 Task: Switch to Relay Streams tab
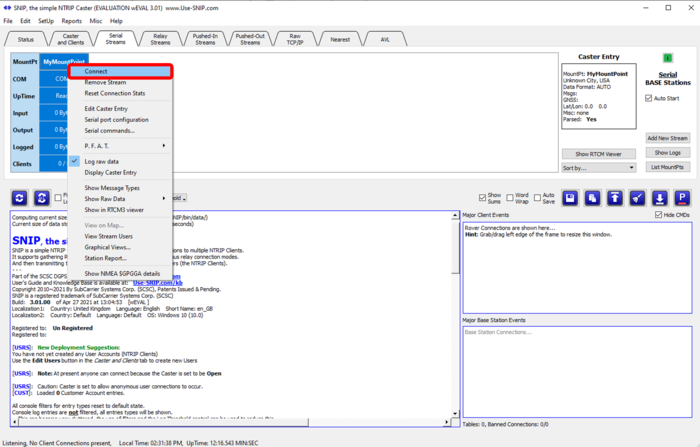pos(160,39)
